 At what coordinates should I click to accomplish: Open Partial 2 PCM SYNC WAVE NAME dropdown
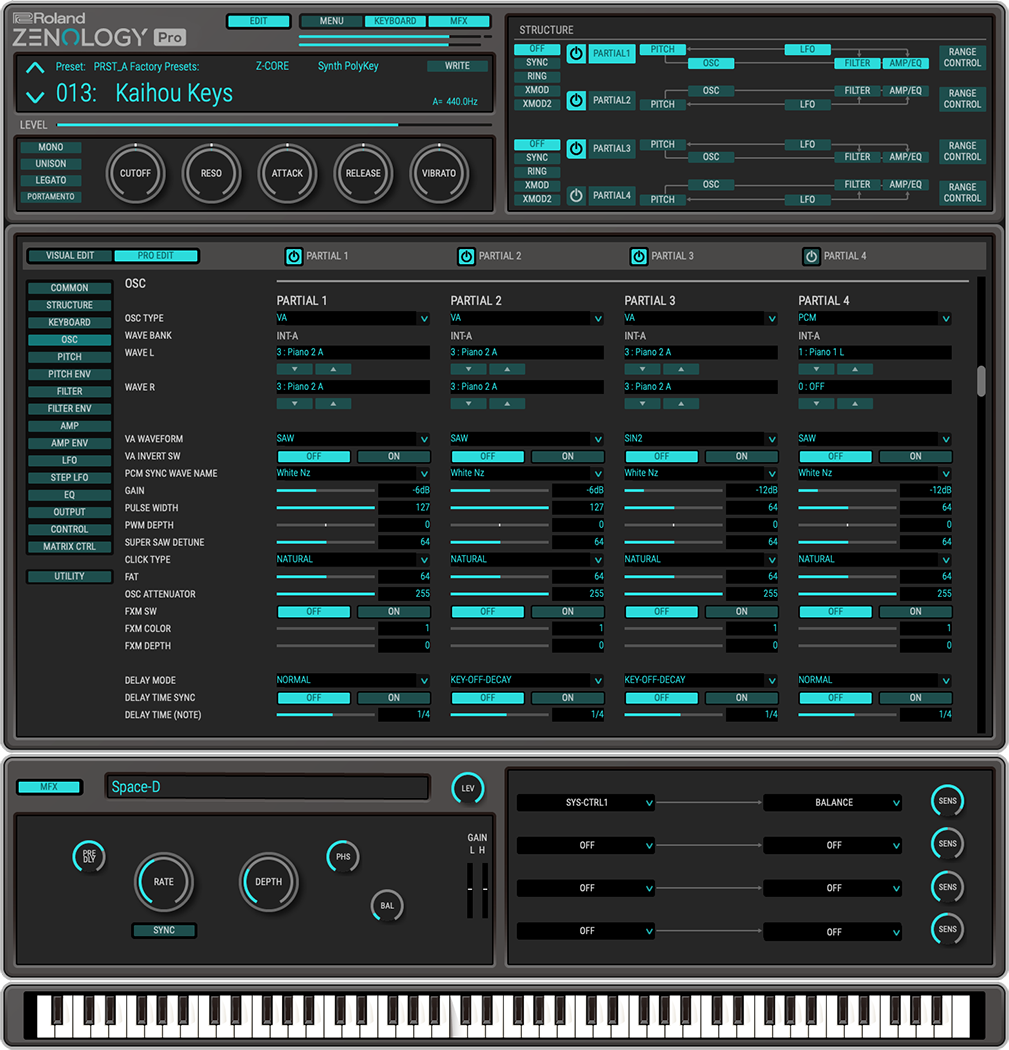point(527,473)
